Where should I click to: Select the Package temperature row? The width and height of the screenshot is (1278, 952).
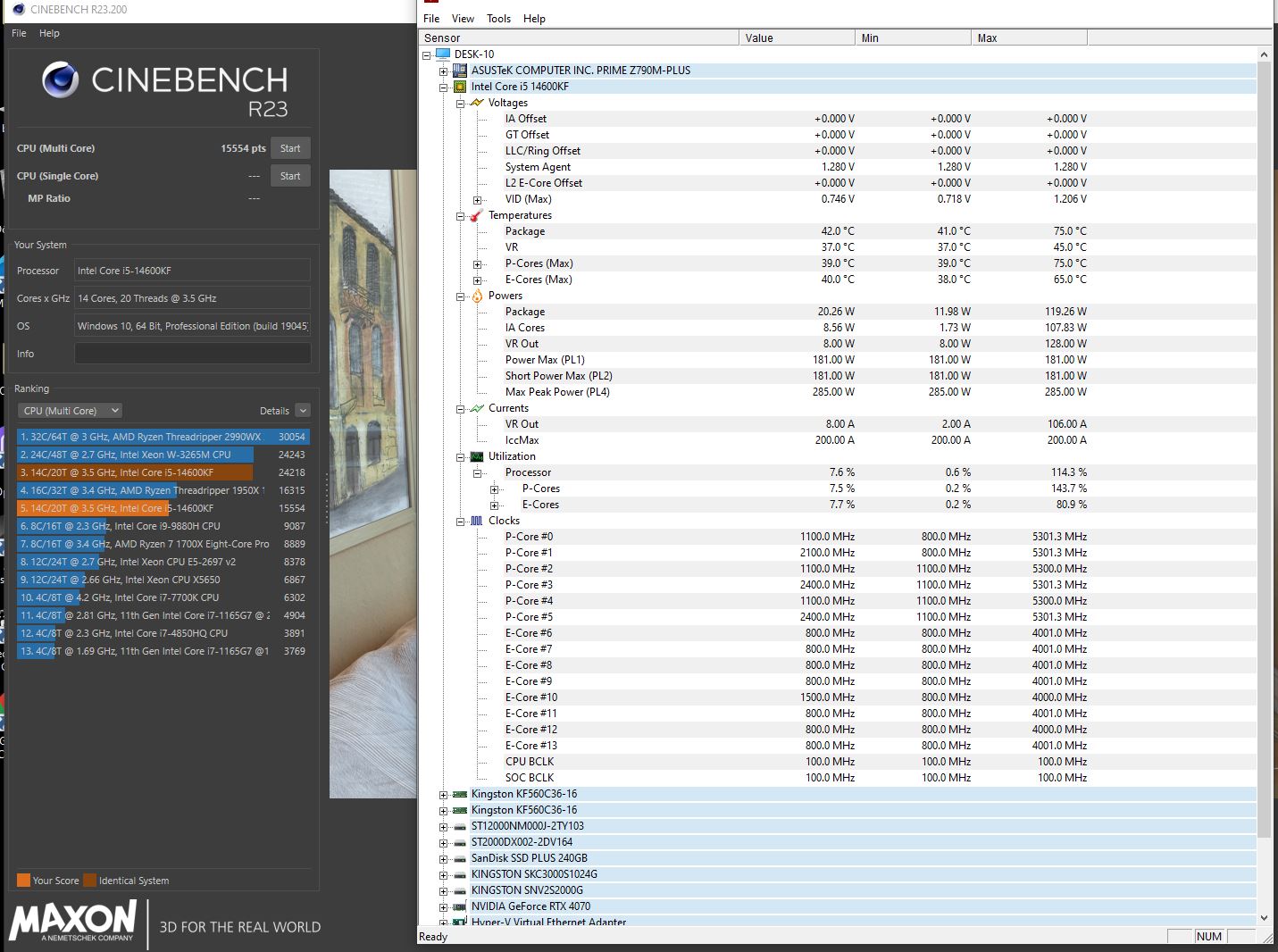pos(838,231)
